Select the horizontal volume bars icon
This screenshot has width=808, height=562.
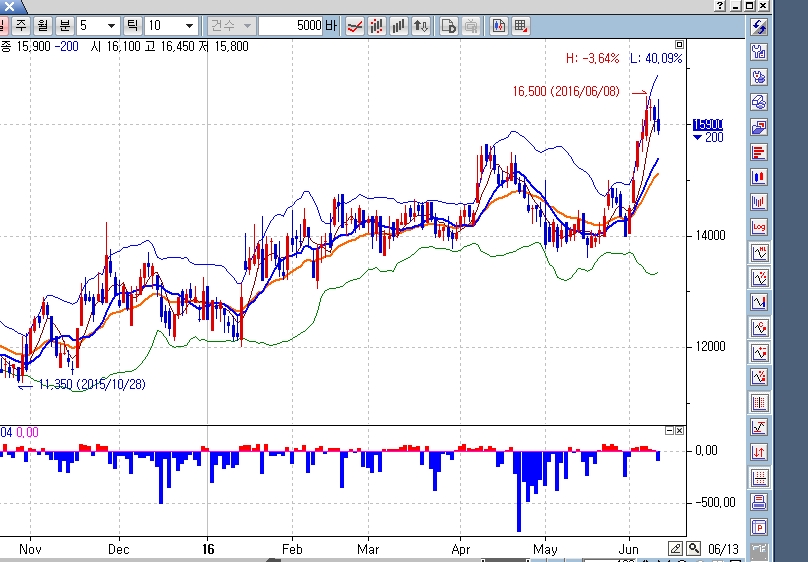[x=759, y=152]
